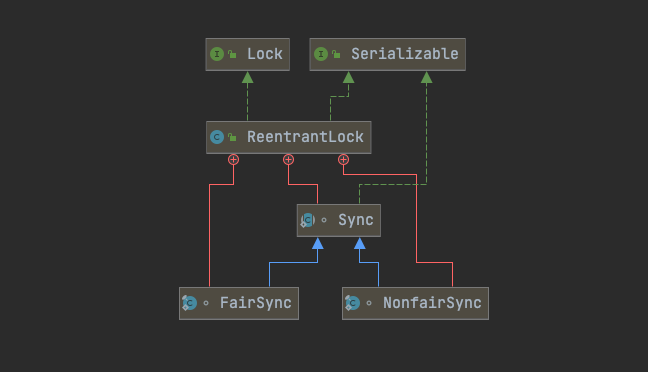Click the class icon on ReentrantLock

(217, 137)
